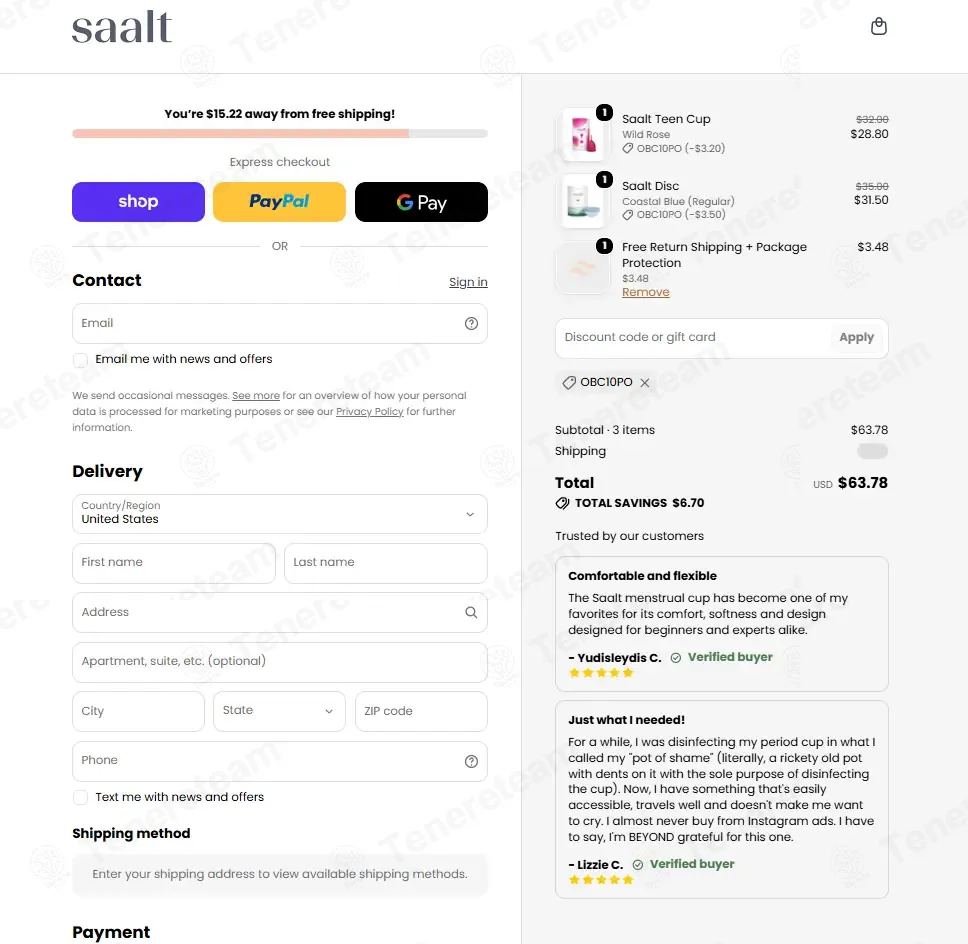Click the address search magnifier icon

[471, 612]
